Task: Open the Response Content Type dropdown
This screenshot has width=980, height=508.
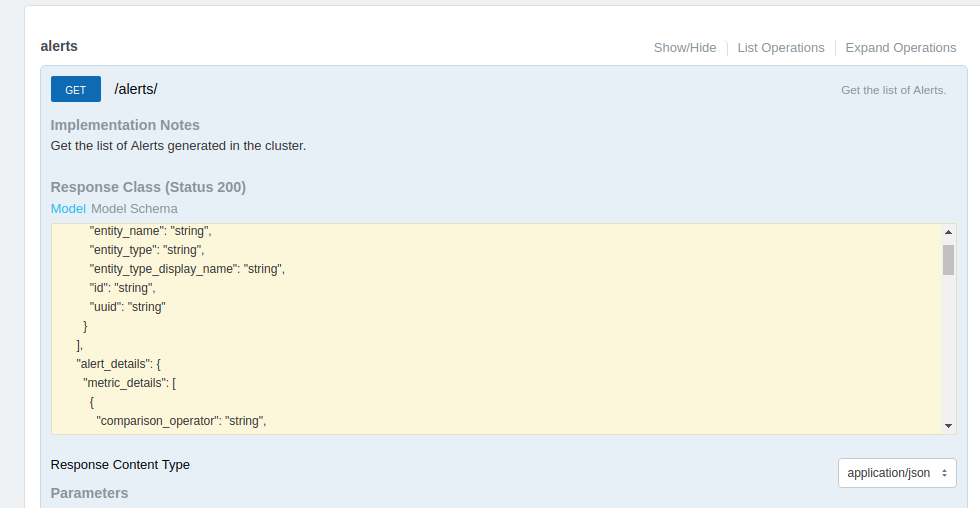Action: [897, 473]
